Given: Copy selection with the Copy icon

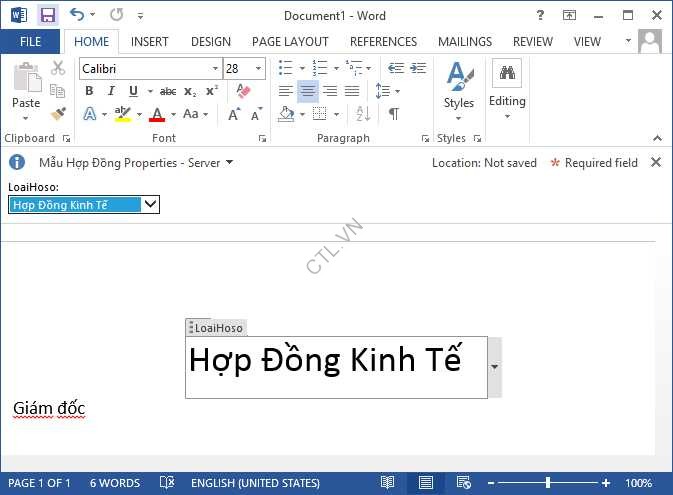Looking at the screenshot, I should pos(57,91).
